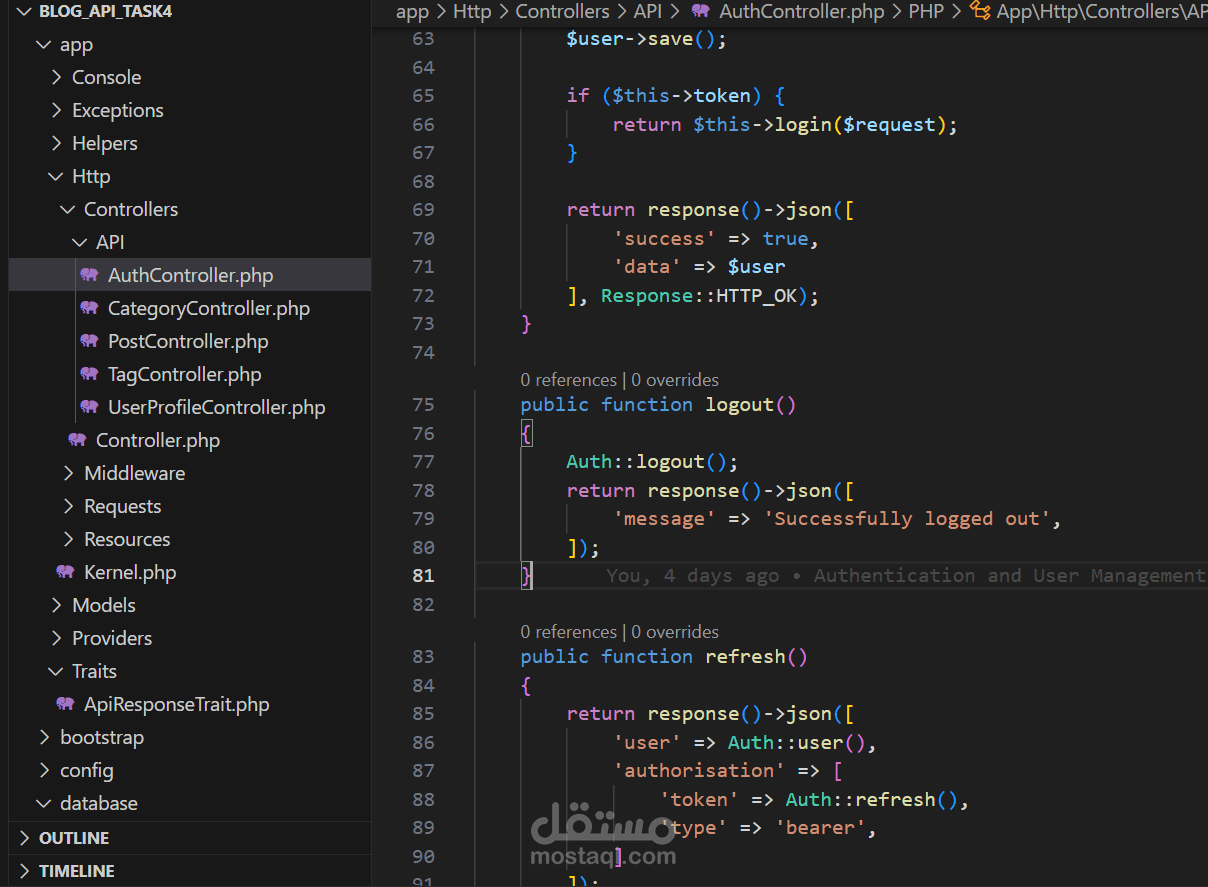The height and width of the screenshot is (887, 1208).
Task: Open AuthController.php in the explorer
Action: 190,275
